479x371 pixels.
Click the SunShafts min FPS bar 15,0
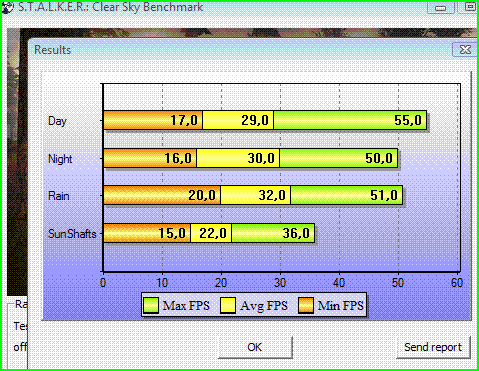tap(147, 233)
